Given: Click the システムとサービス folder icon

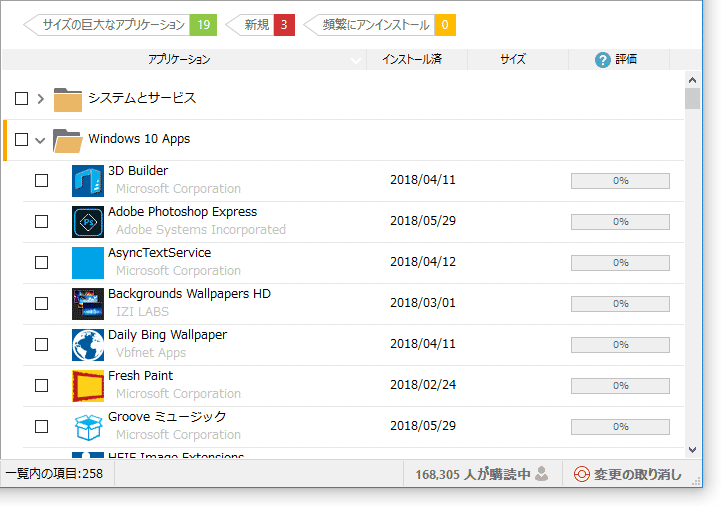Looking at the screenshot, I should pos(68,99).
